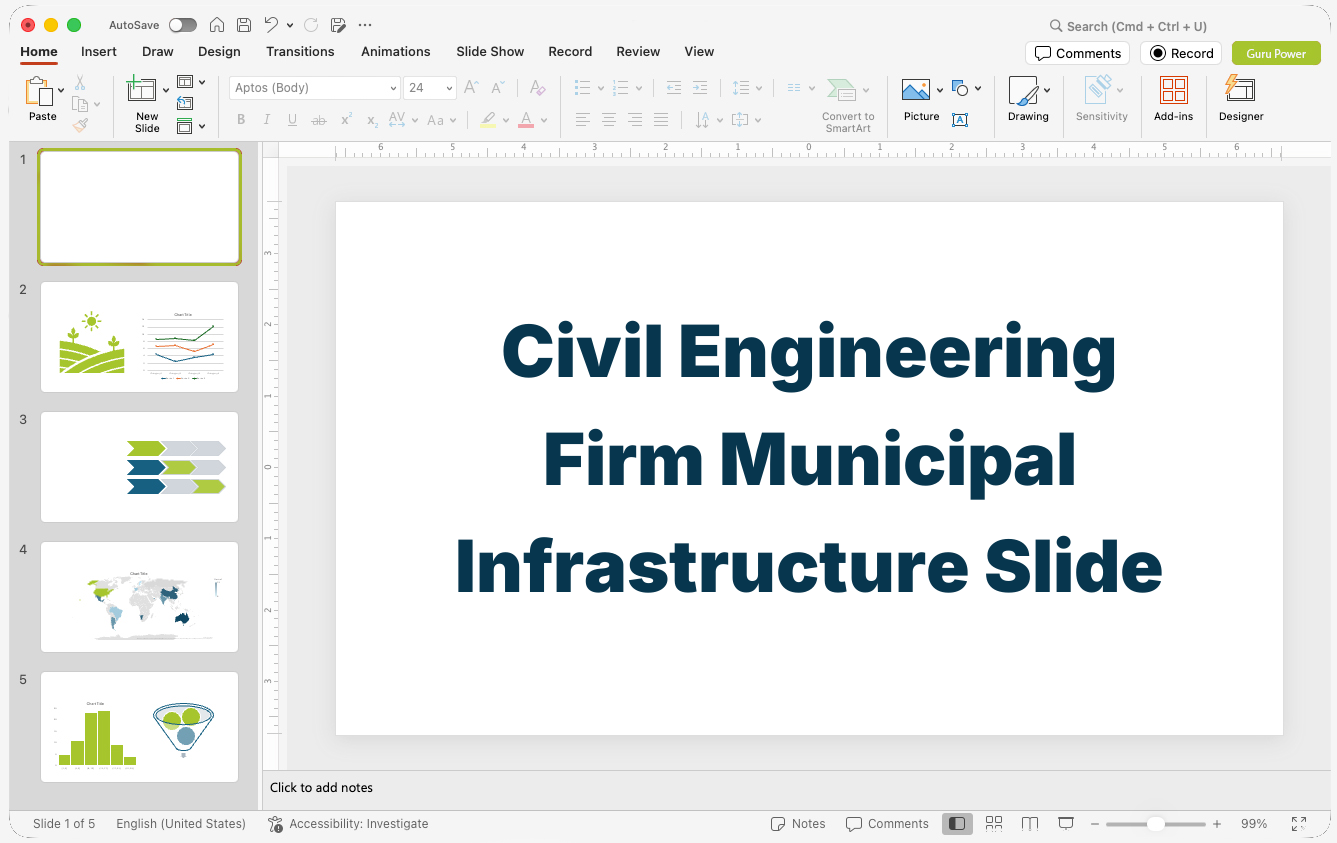Expand the Paste options arrow
1337x843 pixels.
click(61, 90)
